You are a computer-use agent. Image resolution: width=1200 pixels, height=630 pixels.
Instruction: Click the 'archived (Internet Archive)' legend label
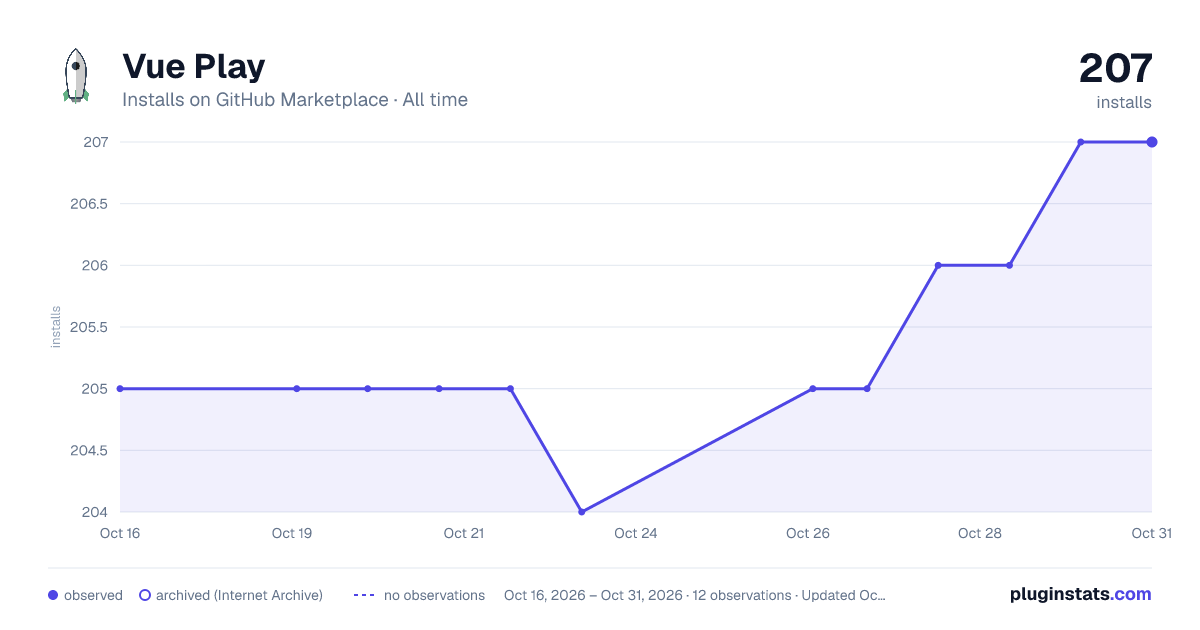coord(239,595)
